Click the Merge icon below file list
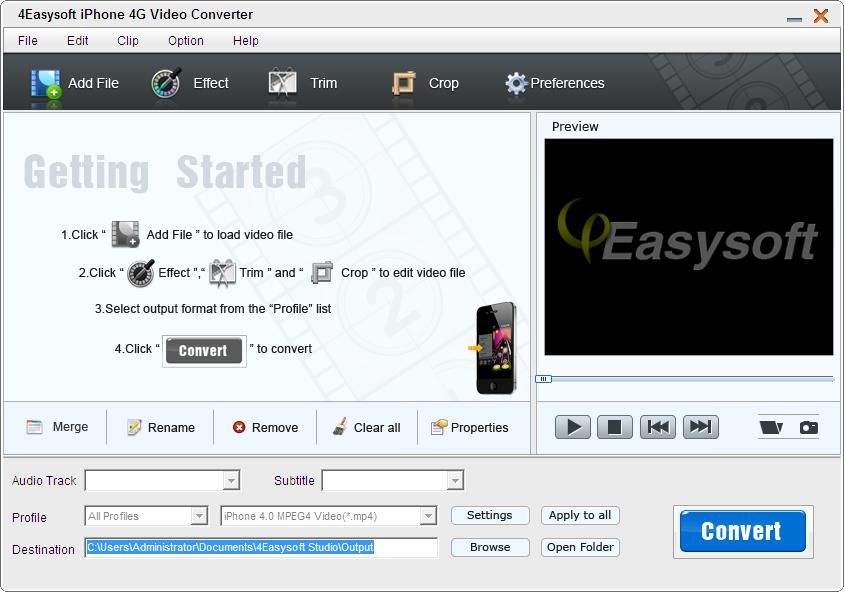Viewport: 845px width, 592px height. [34, 427]
